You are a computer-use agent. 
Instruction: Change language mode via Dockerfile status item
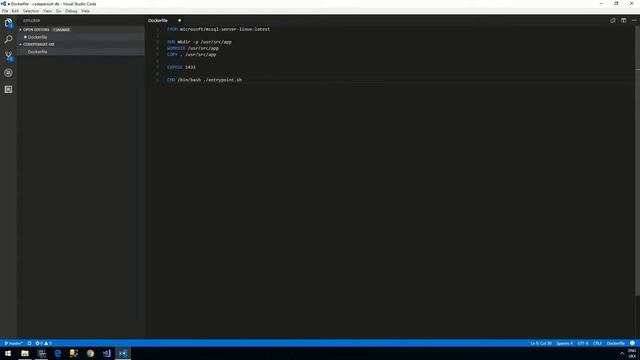pyautogui.click(x=616, y=343)
